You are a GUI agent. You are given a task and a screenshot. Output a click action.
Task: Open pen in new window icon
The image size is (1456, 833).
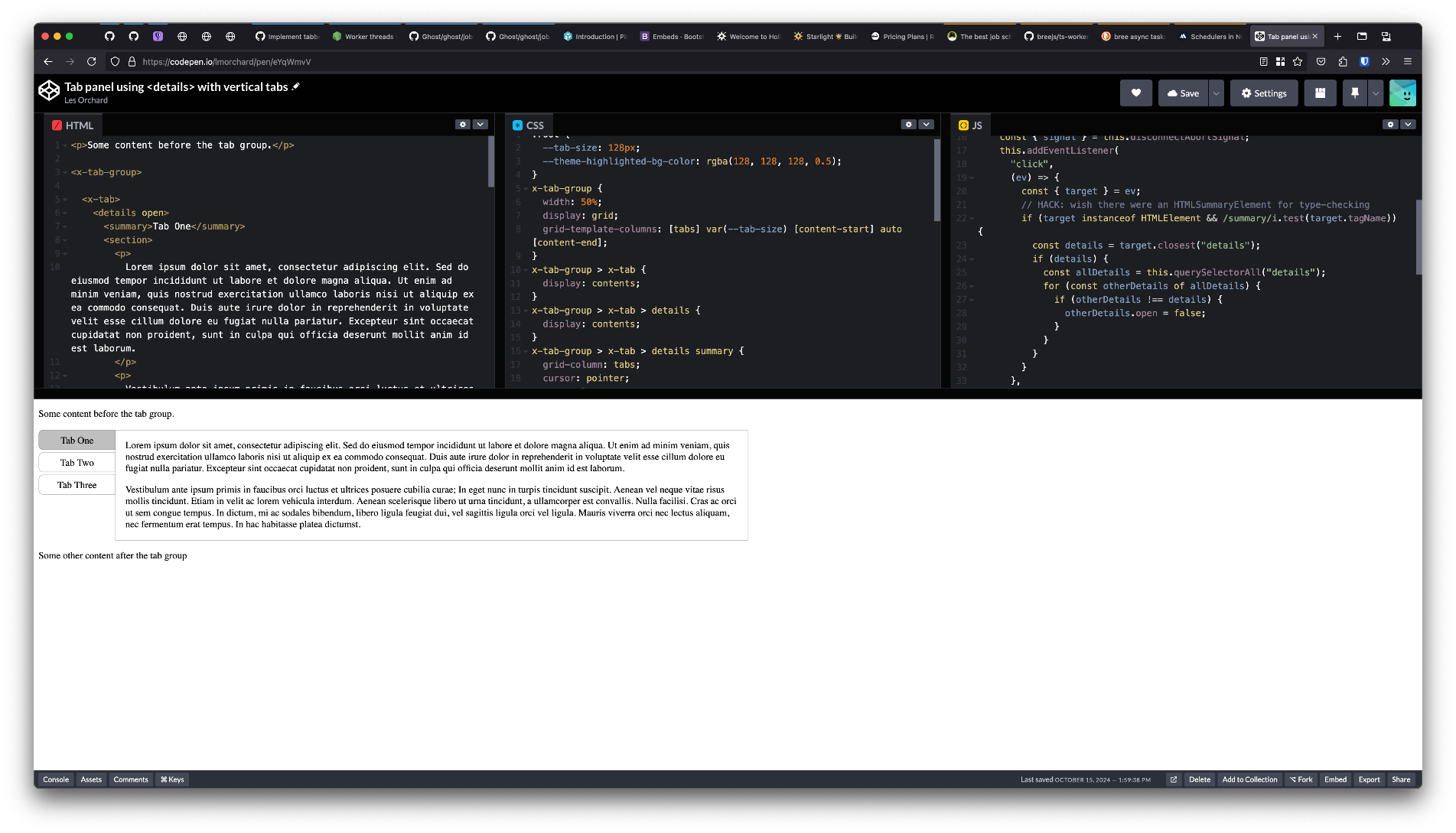coord(1173,779)
